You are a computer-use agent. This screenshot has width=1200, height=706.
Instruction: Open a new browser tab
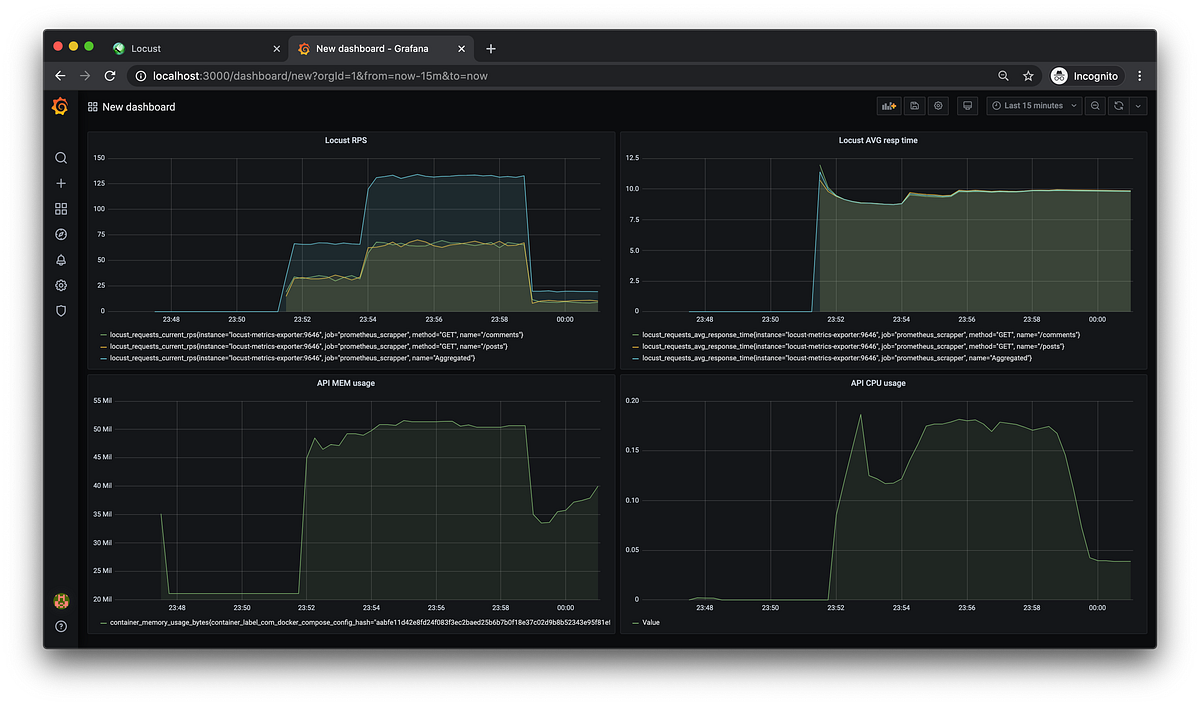pyautogui.click(x=491, y=48)
